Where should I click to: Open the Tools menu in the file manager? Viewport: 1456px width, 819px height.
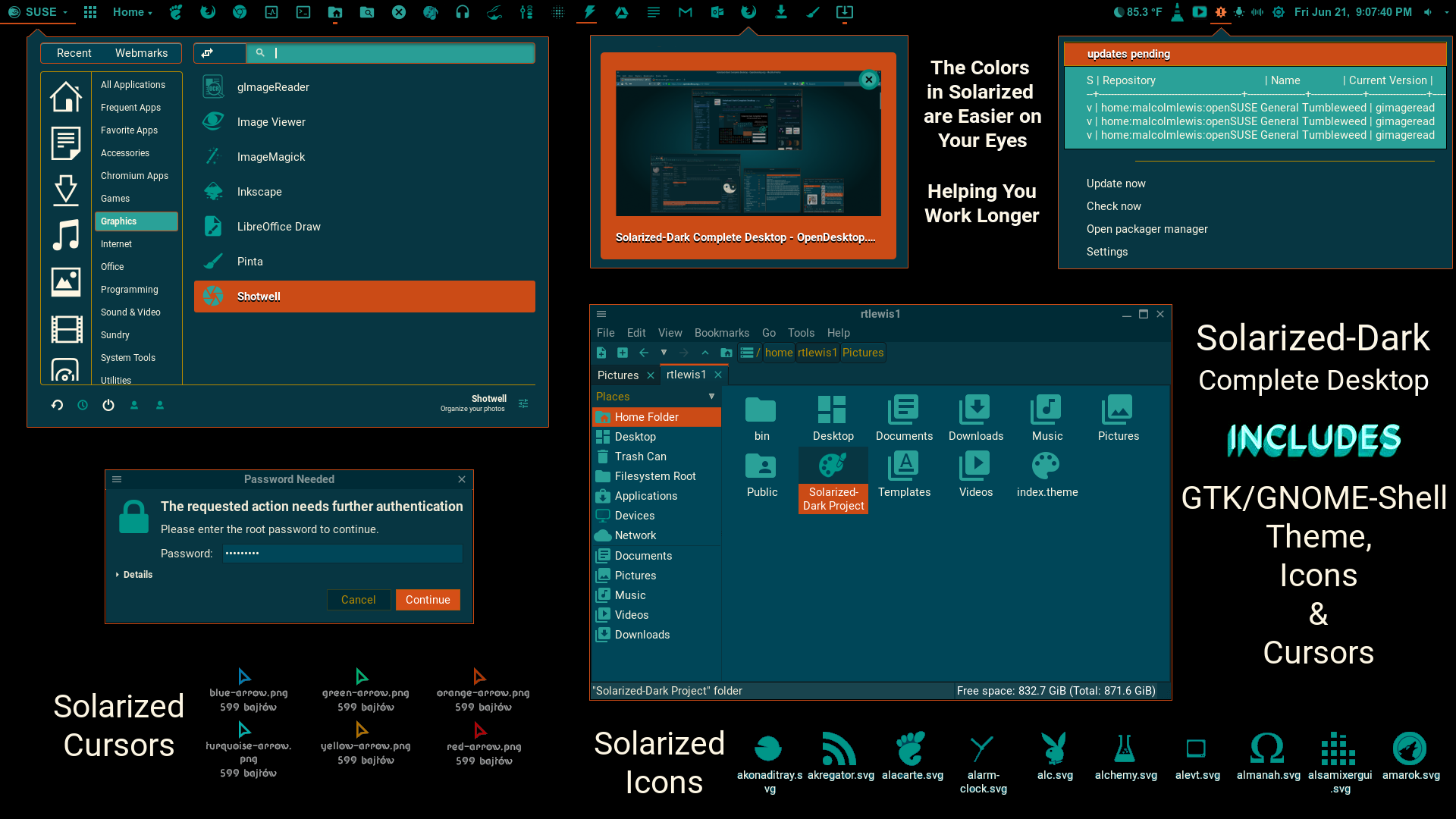tap(801, 333)
